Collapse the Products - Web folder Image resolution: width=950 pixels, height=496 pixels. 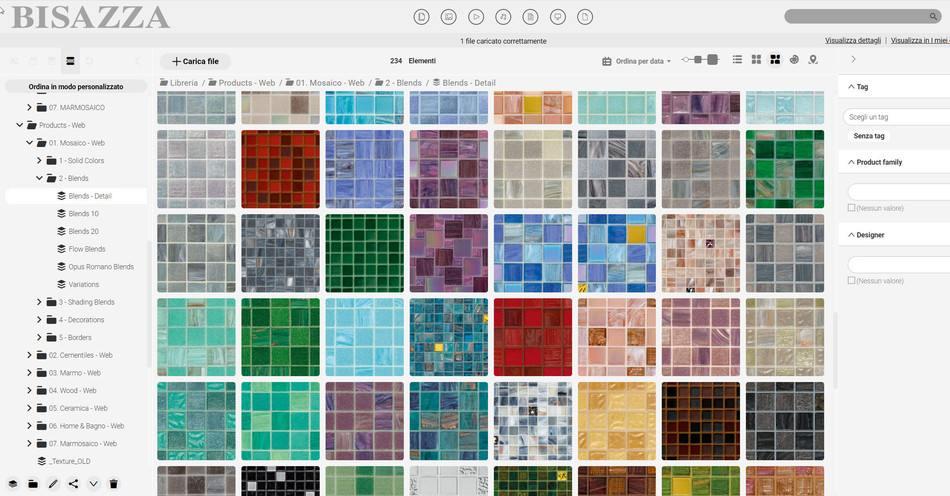tap(19, 125)
